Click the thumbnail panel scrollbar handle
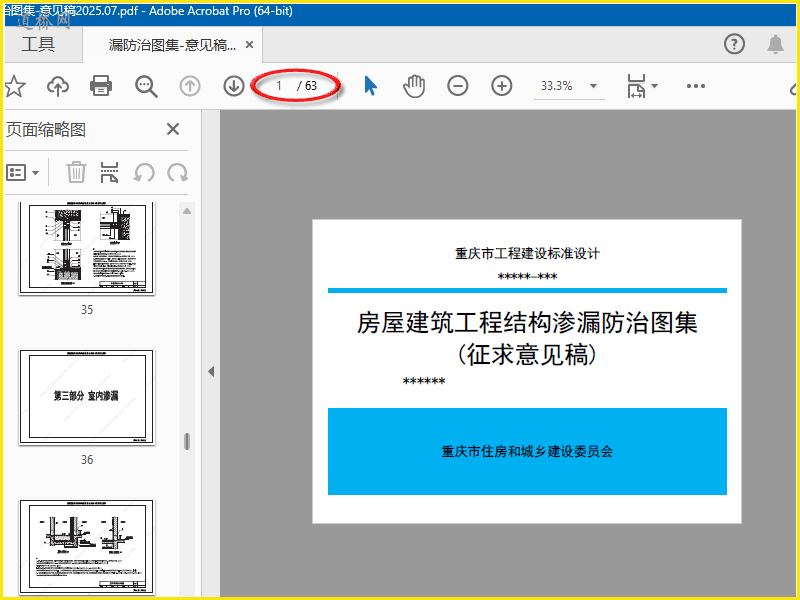Image resolution: width=800 pixels, height=600 pixels. pyautogui.click(x=187, y=441)
